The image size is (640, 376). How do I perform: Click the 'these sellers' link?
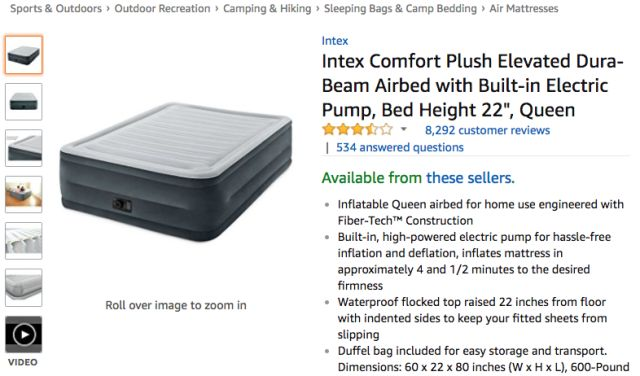[470, 178]
